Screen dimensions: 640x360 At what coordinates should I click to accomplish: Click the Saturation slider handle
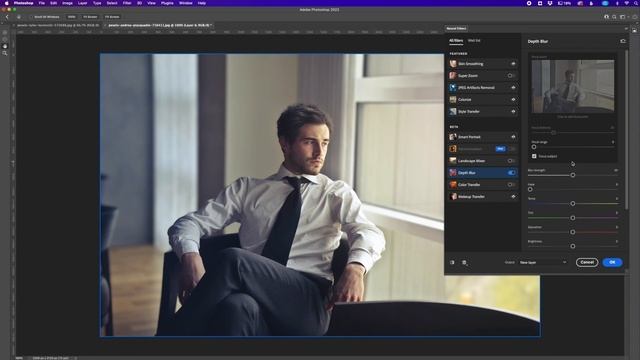click(573, 232)
